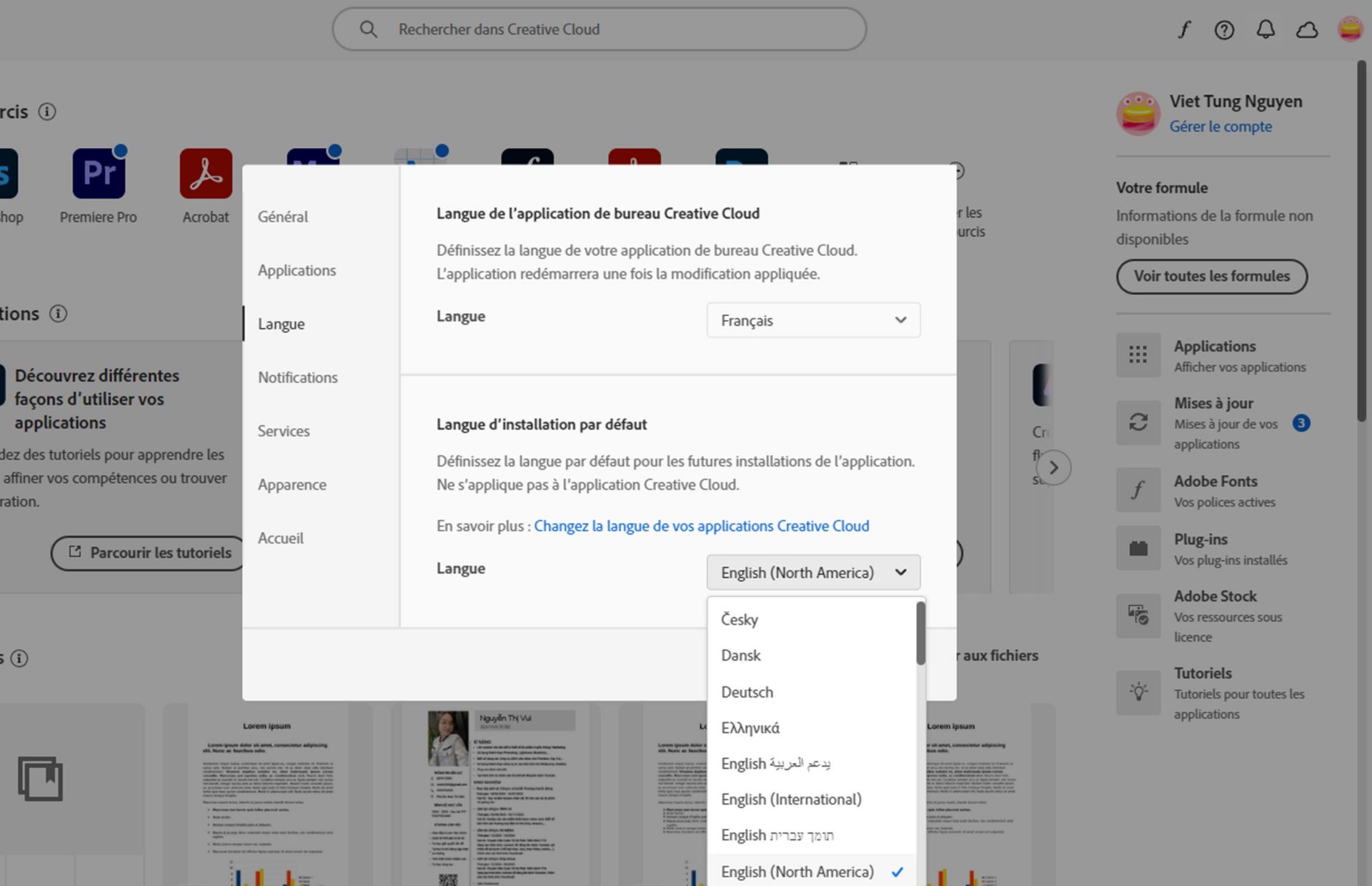1372x886 pixels.
Task: Click the Rechercher dans Creative Cloud field
Action: (x=600, y=29)
